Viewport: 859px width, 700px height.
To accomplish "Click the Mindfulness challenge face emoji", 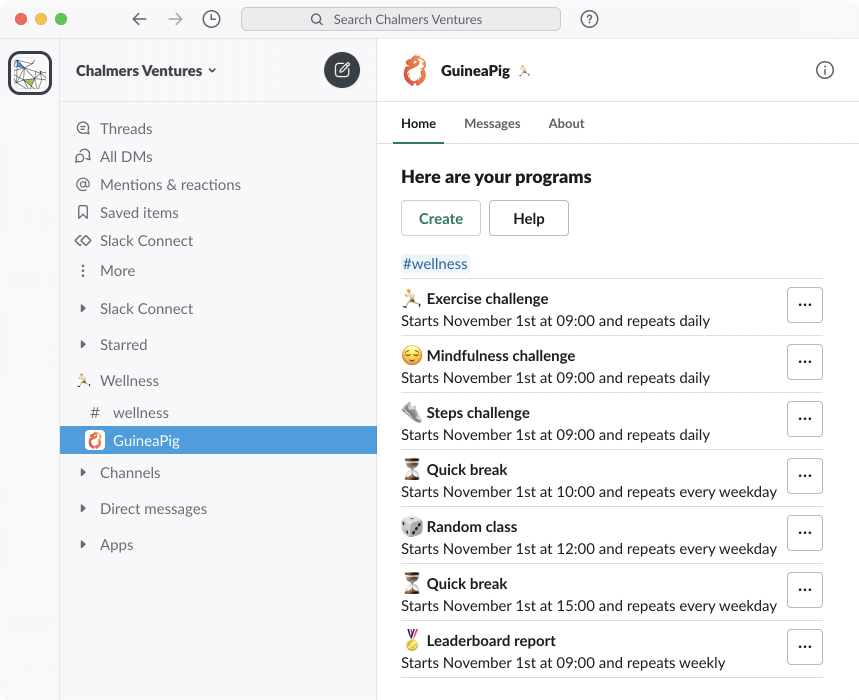I will pos(411,355).
